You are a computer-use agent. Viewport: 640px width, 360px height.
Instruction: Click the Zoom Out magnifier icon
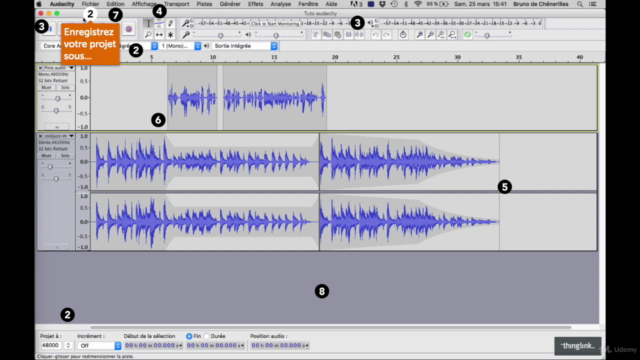[430, 35]
